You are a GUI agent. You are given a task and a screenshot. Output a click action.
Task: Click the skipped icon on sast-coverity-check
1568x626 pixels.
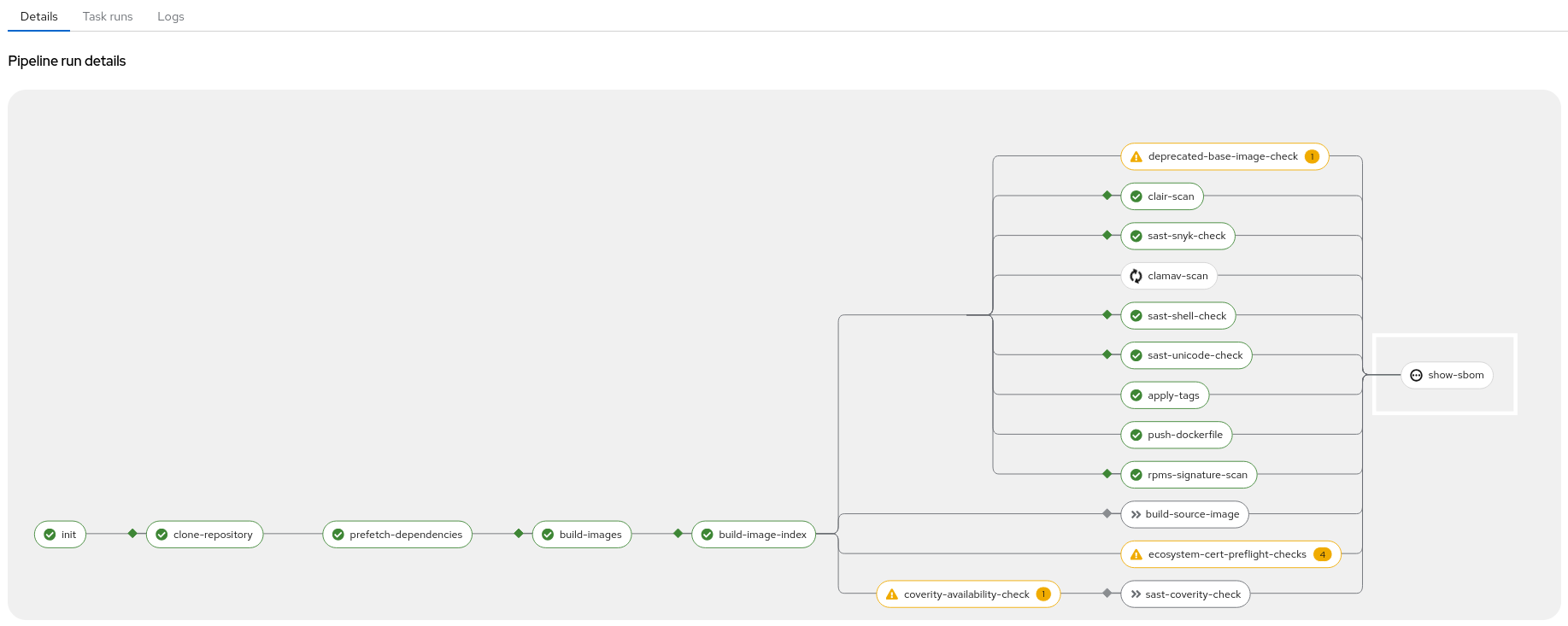click(1136, 594)
